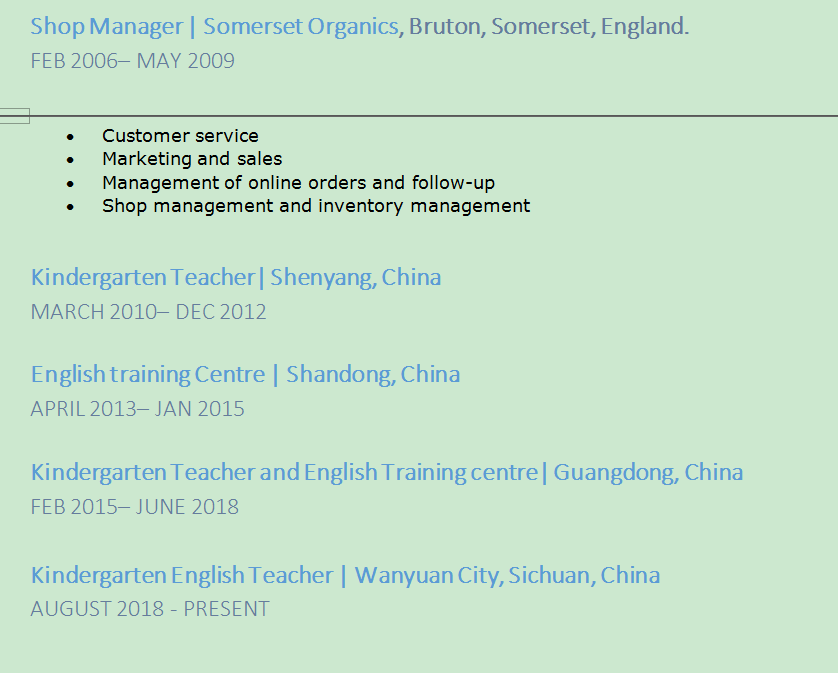The width and height of the screenshot is (838, 673).
Task: Click the "English training Centre" heading
Action: coord(147,375)
